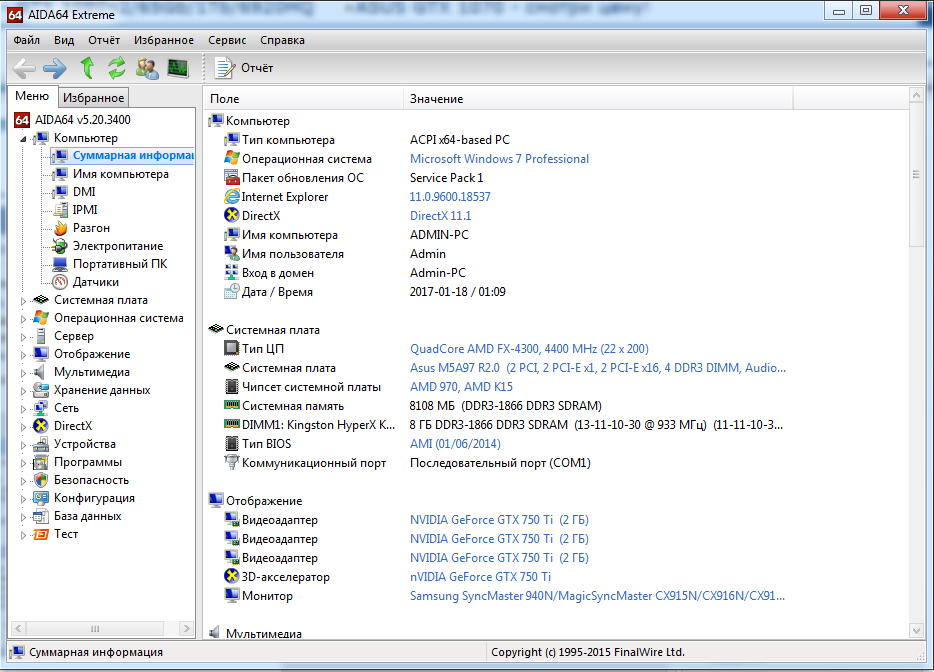The width and height of the screenshot is (934, 672).
Task: Expand the Отображение tree node
Action: pos(23,355)
